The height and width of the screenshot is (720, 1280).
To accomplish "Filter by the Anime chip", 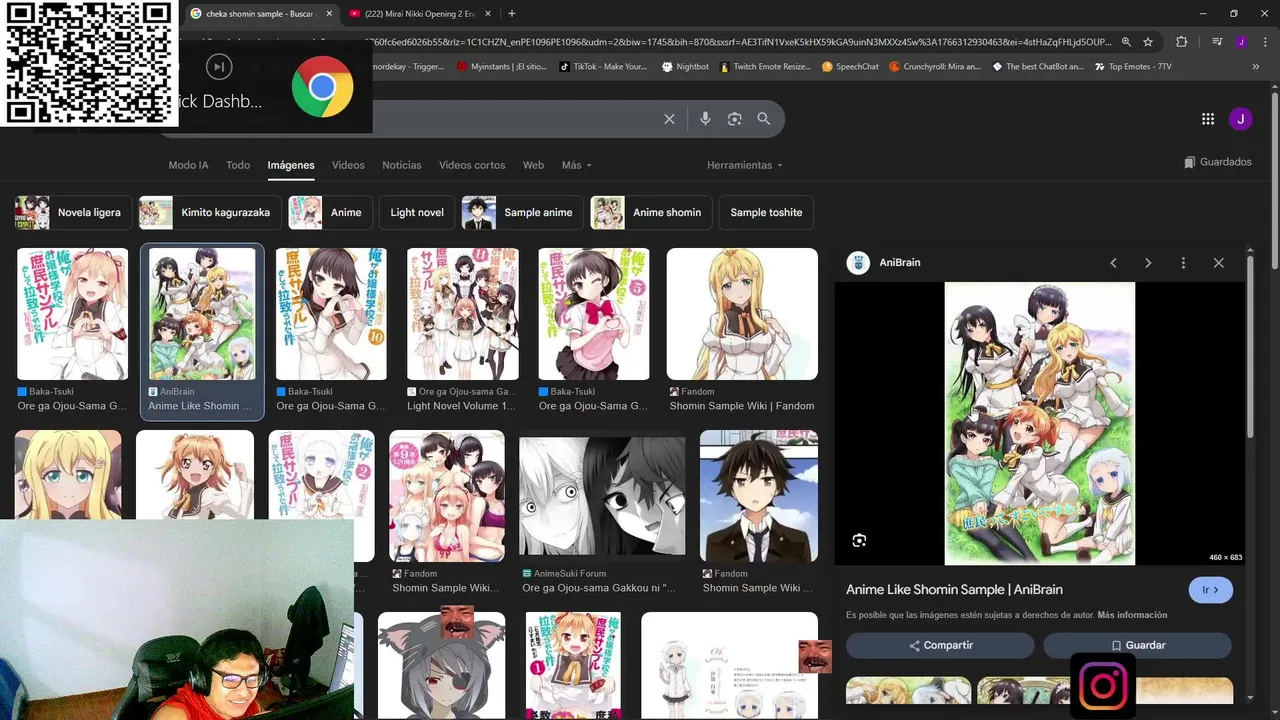I will (x=330, y=213).
